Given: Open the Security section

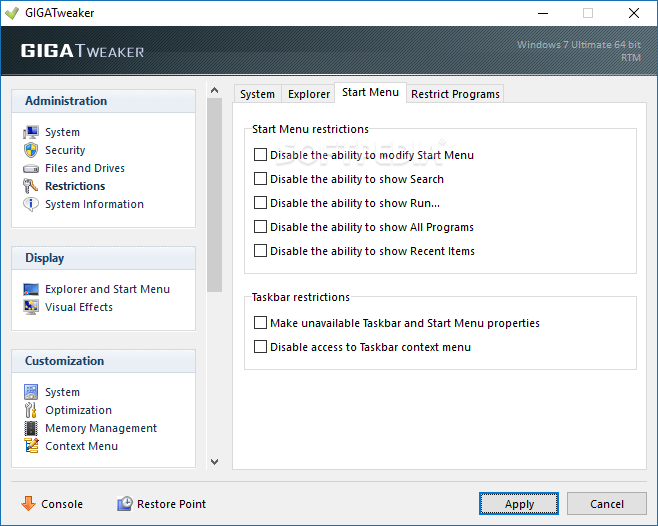Looking at the screenshot, I should 65,150.
